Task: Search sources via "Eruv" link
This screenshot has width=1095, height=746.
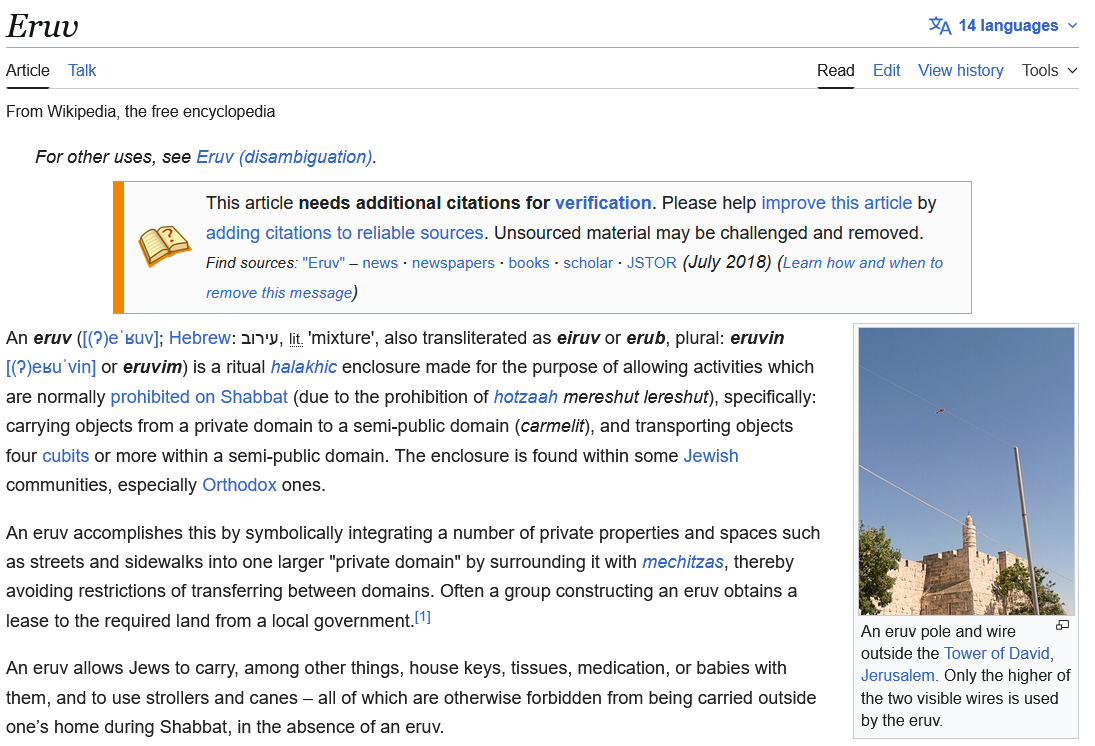Action: (323, 263)
